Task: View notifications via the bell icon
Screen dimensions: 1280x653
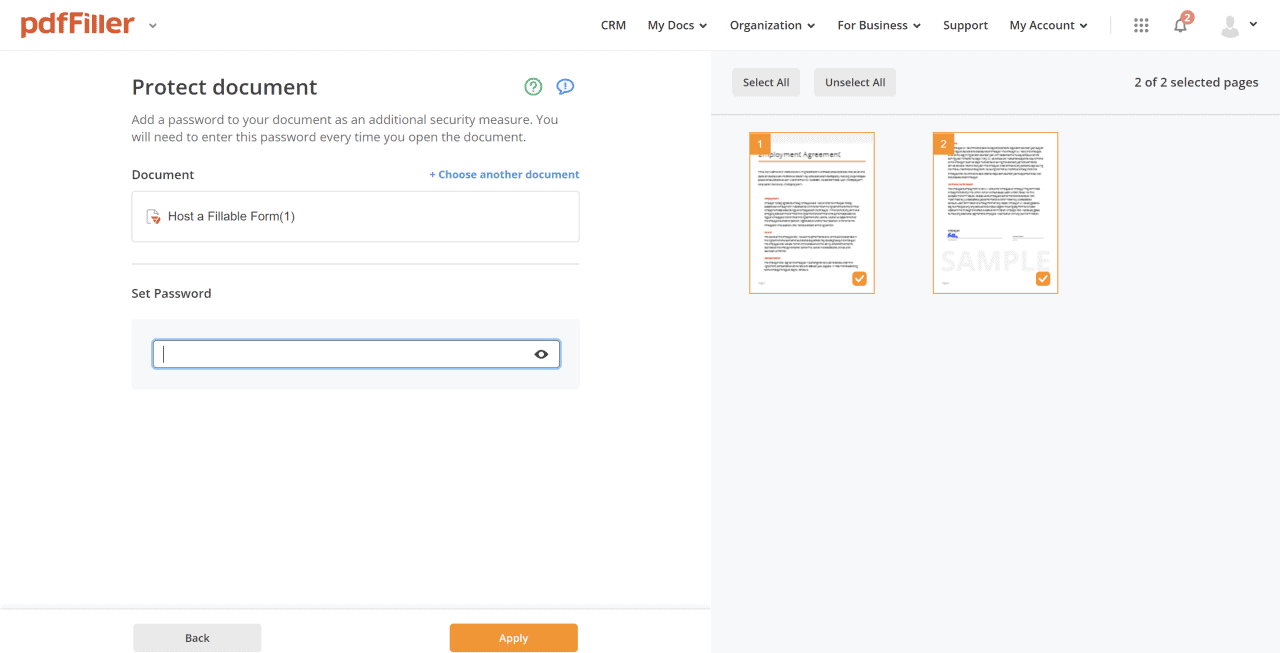Action: coord(1180,25)
